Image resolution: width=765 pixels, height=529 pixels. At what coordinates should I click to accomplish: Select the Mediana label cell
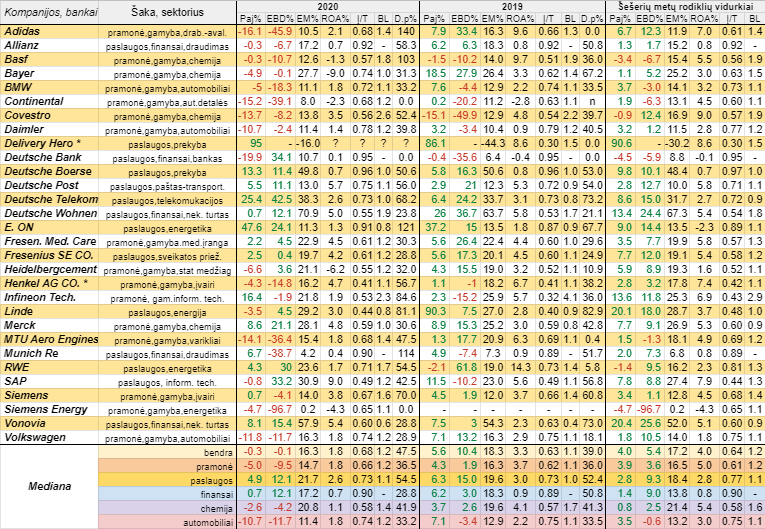coord(50,487)
